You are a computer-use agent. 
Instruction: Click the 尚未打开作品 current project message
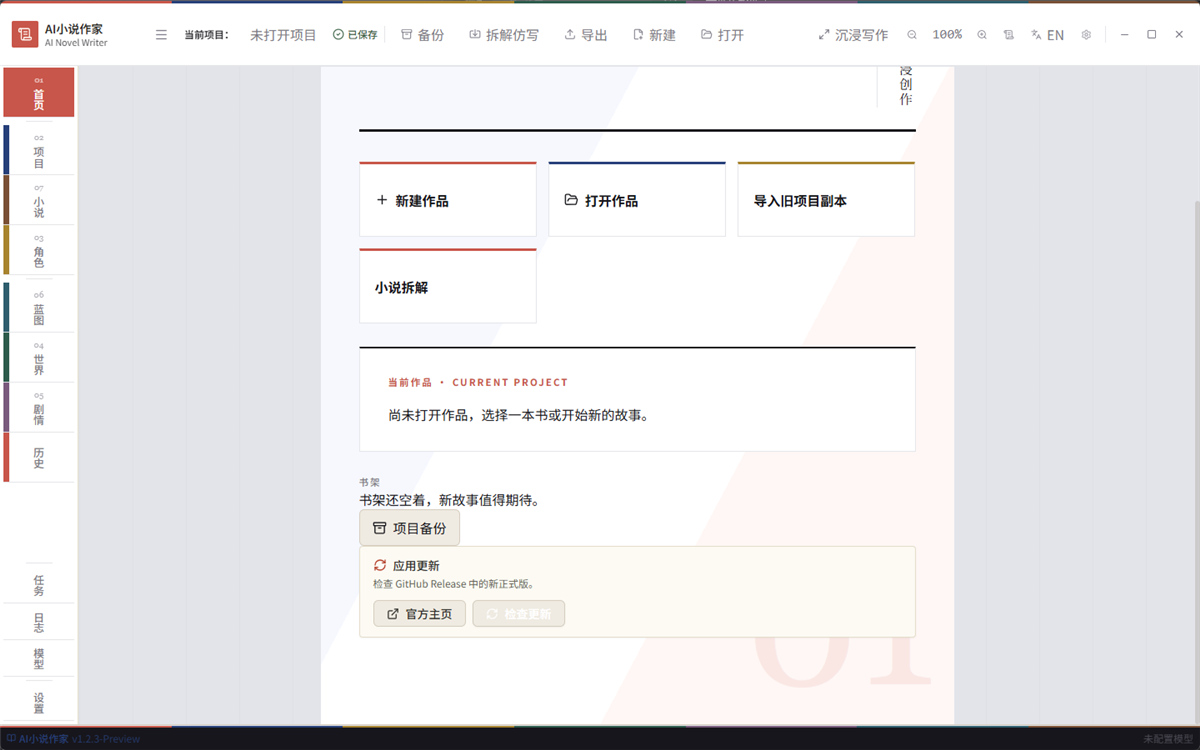coord(519,415)
